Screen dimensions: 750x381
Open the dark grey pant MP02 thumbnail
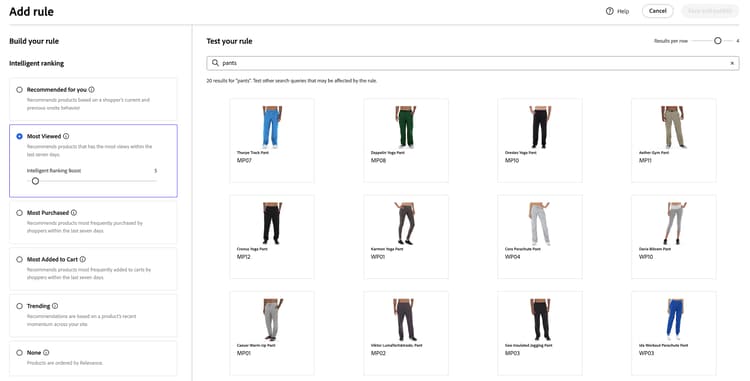click(406, 320)
